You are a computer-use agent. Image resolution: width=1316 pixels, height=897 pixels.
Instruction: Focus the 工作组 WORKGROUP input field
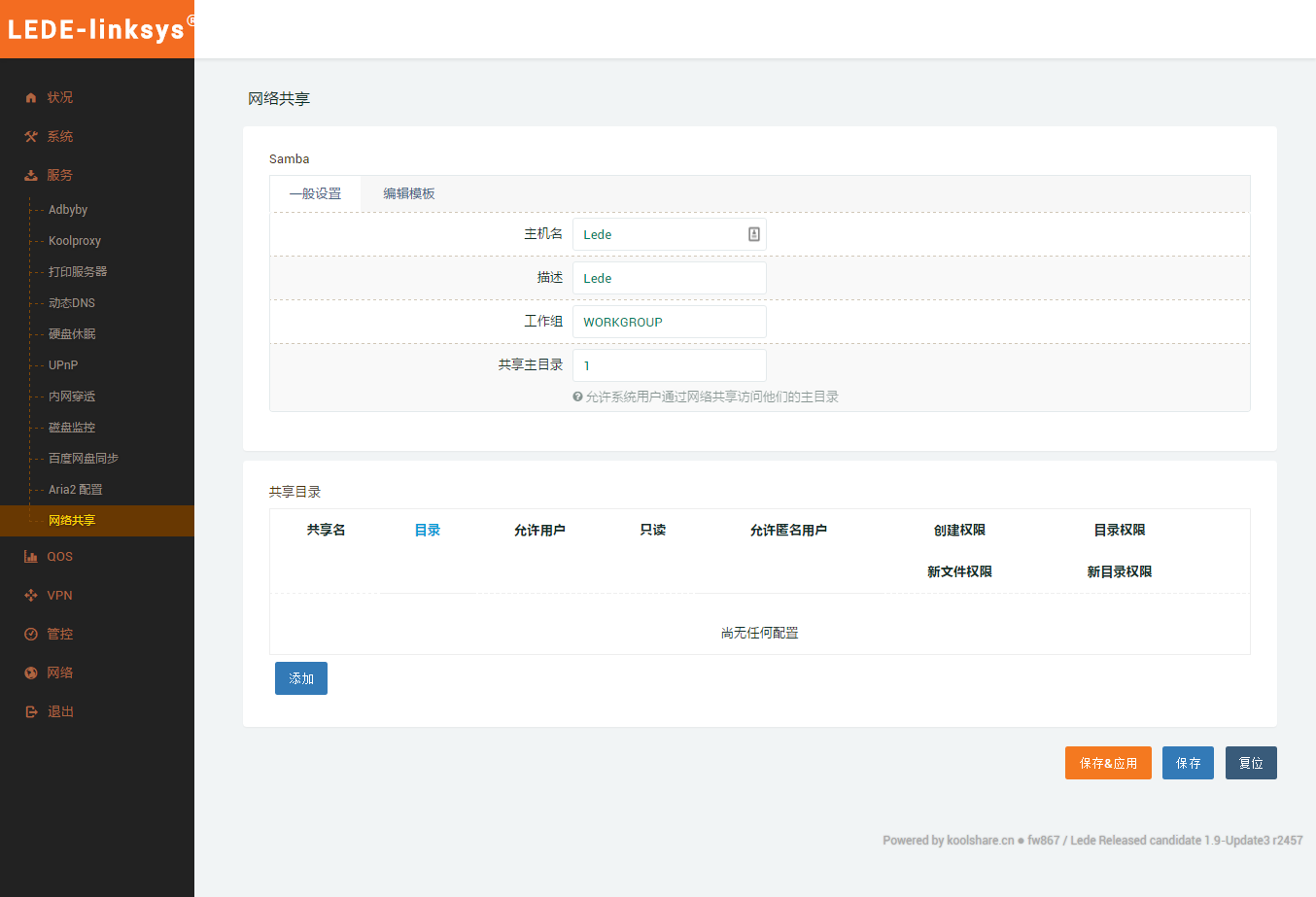coord(669,322)
